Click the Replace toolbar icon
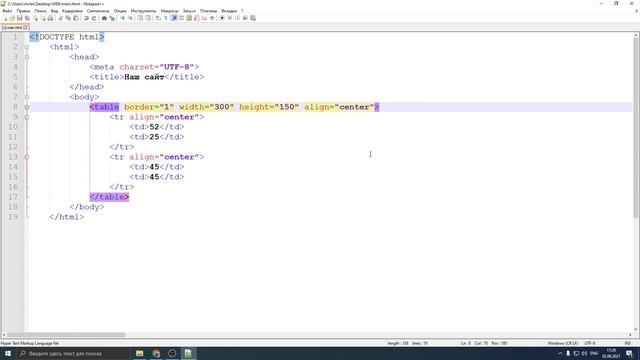Screen dimensions: 640x360 tap(112, 18)
